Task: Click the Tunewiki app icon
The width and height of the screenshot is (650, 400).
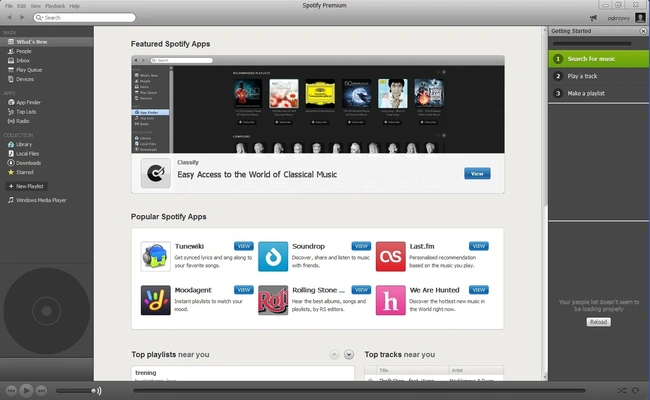Action: click(x=155, y=257)
